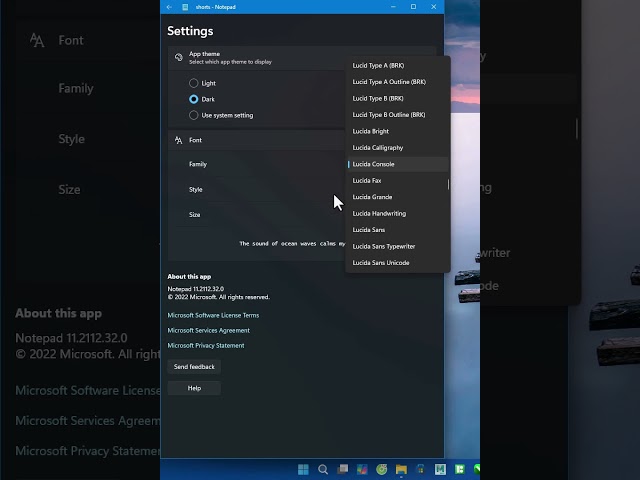
Task: Open Microsoft Software License Terms link
Action: [x=213, y=315]
